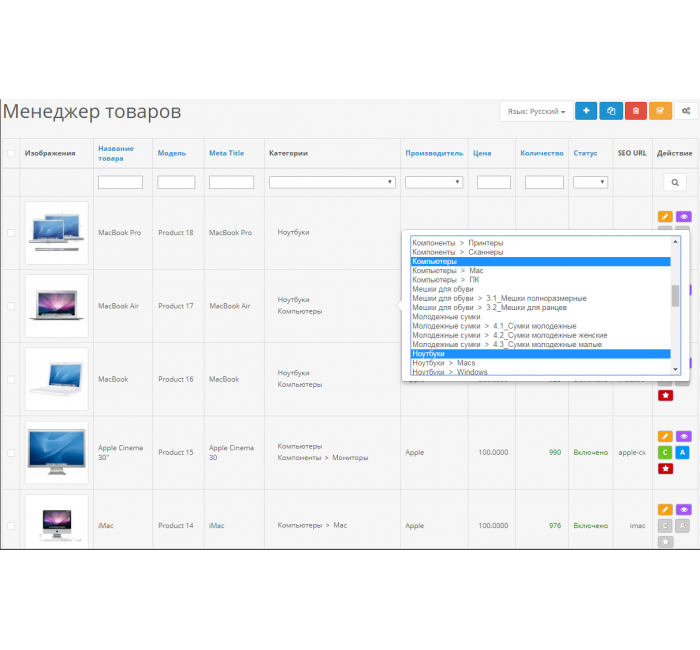Open the Категории filter dropdown
The width and height of the screenshot is (700, 650).
(x=332, y=182)
